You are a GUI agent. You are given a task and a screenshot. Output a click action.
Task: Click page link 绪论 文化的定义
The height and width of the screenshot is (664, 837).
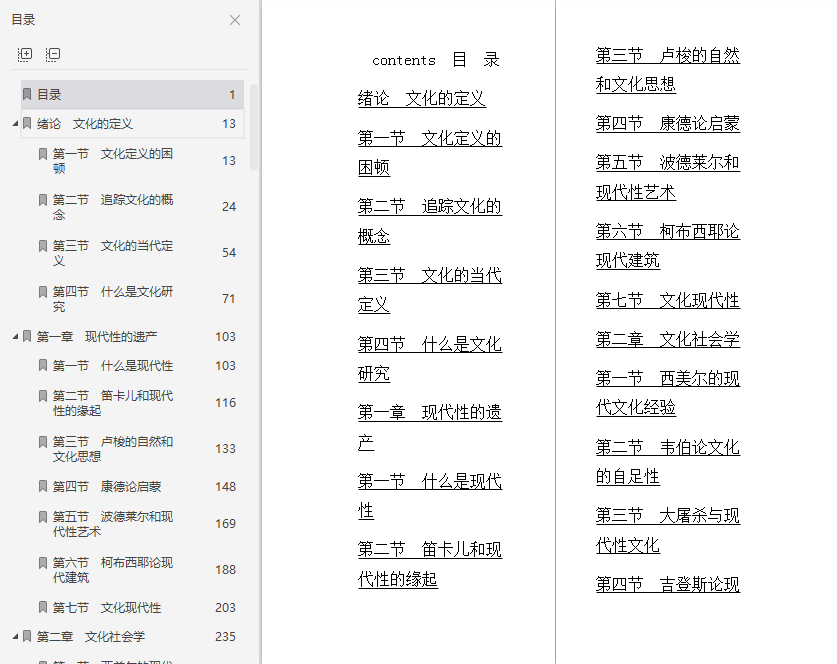coord(422,99)
